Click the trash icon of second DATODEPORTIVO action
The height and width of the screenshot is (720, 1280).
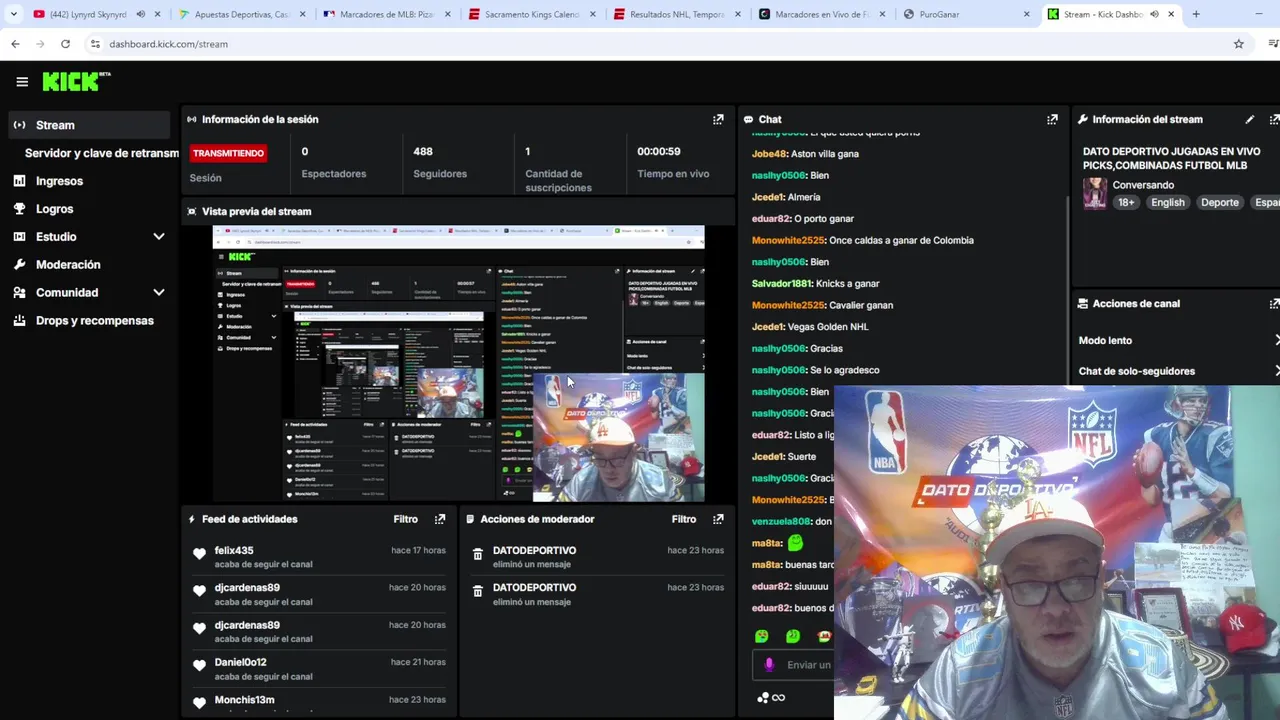pyautogui.click(x=478, y=591)
